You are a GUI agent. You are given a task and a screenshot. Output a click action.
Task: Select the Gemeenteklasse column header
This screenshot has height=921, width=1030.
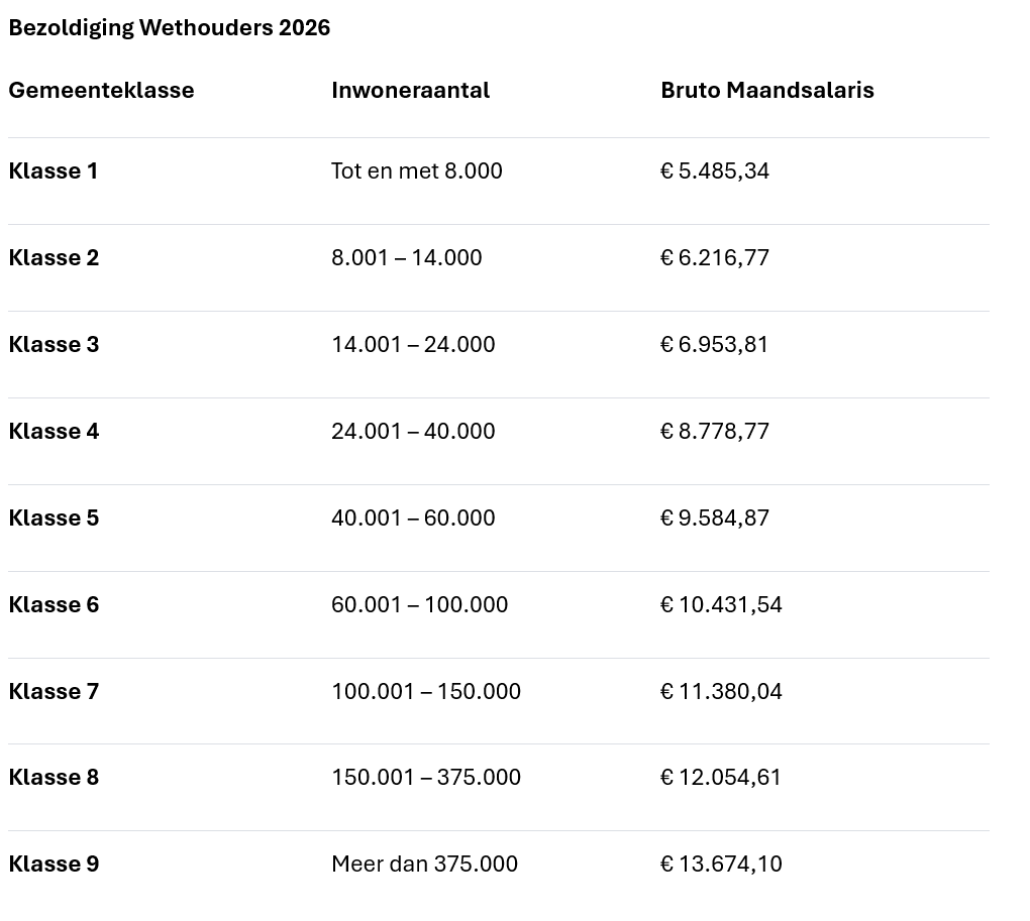[101, 91]
